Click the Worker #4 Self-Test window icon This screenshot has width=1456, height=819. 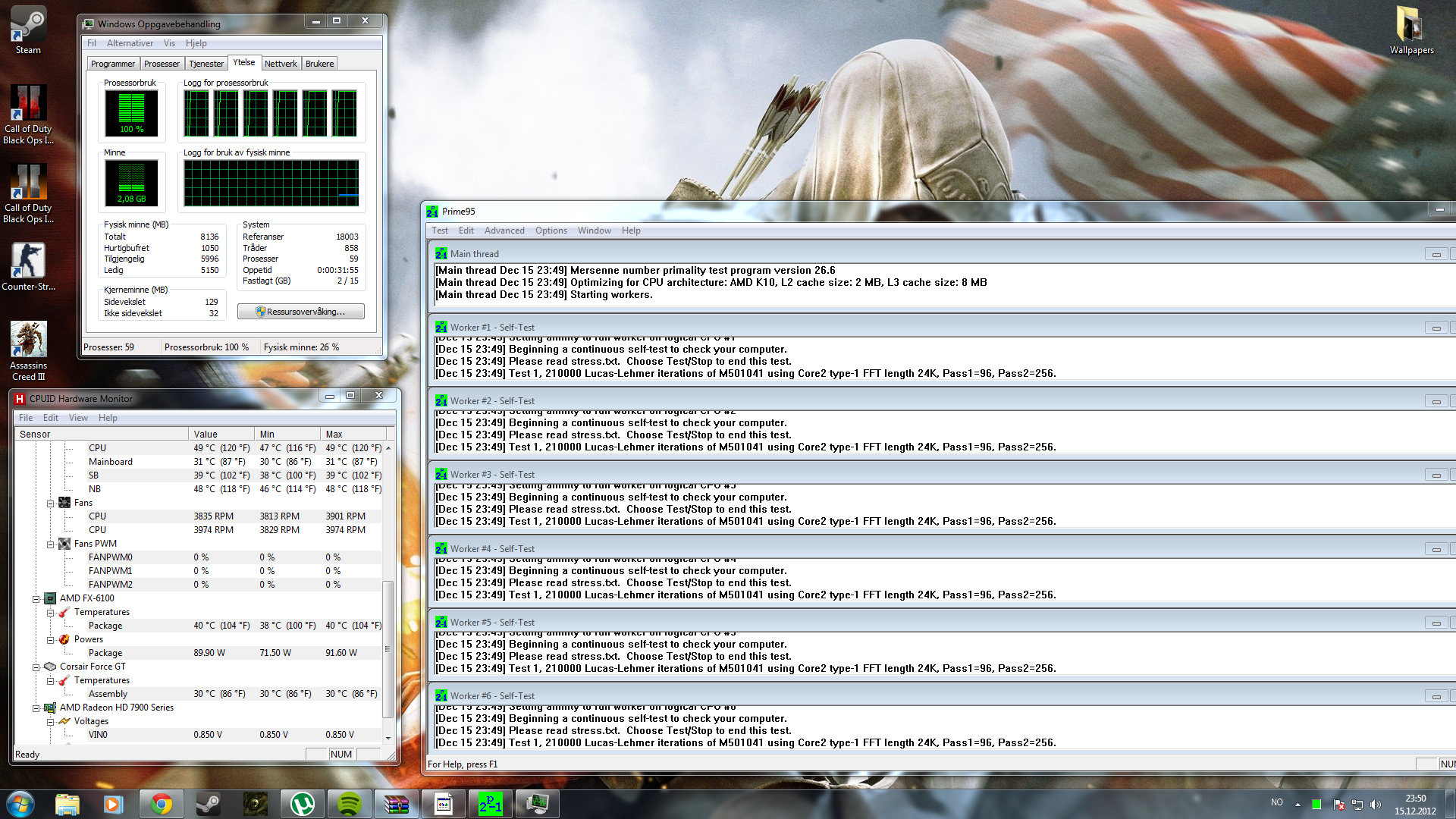[x=441, y=549]
